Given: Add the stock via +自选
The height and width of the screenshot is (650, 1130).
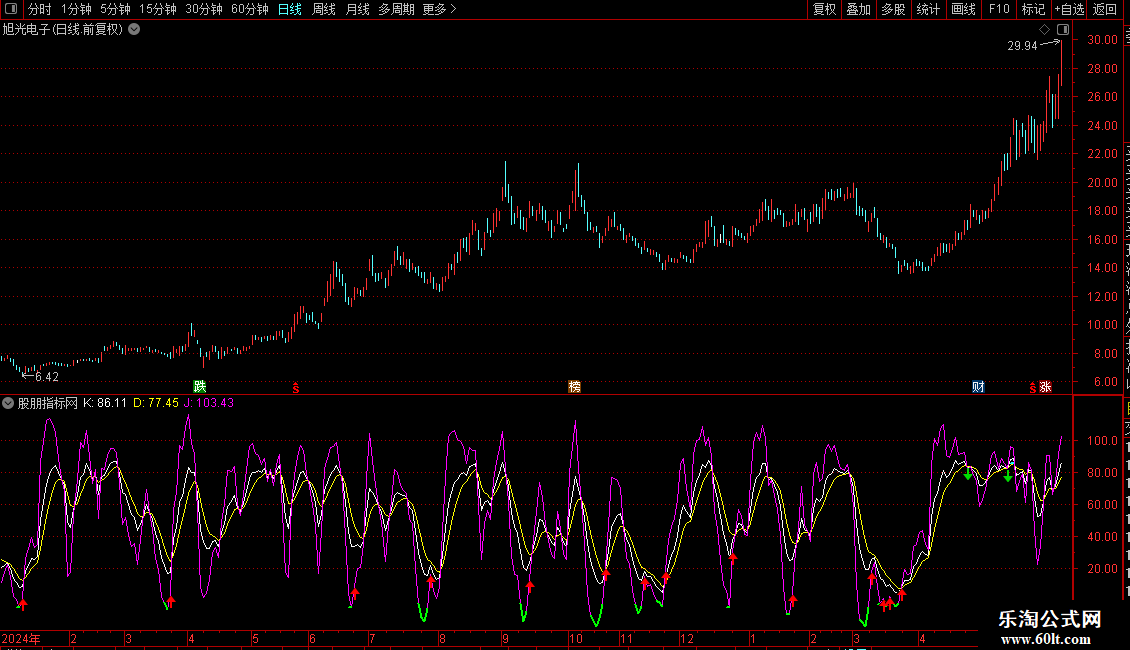Looking at the screenshot, I should (x=1069, y=9).
